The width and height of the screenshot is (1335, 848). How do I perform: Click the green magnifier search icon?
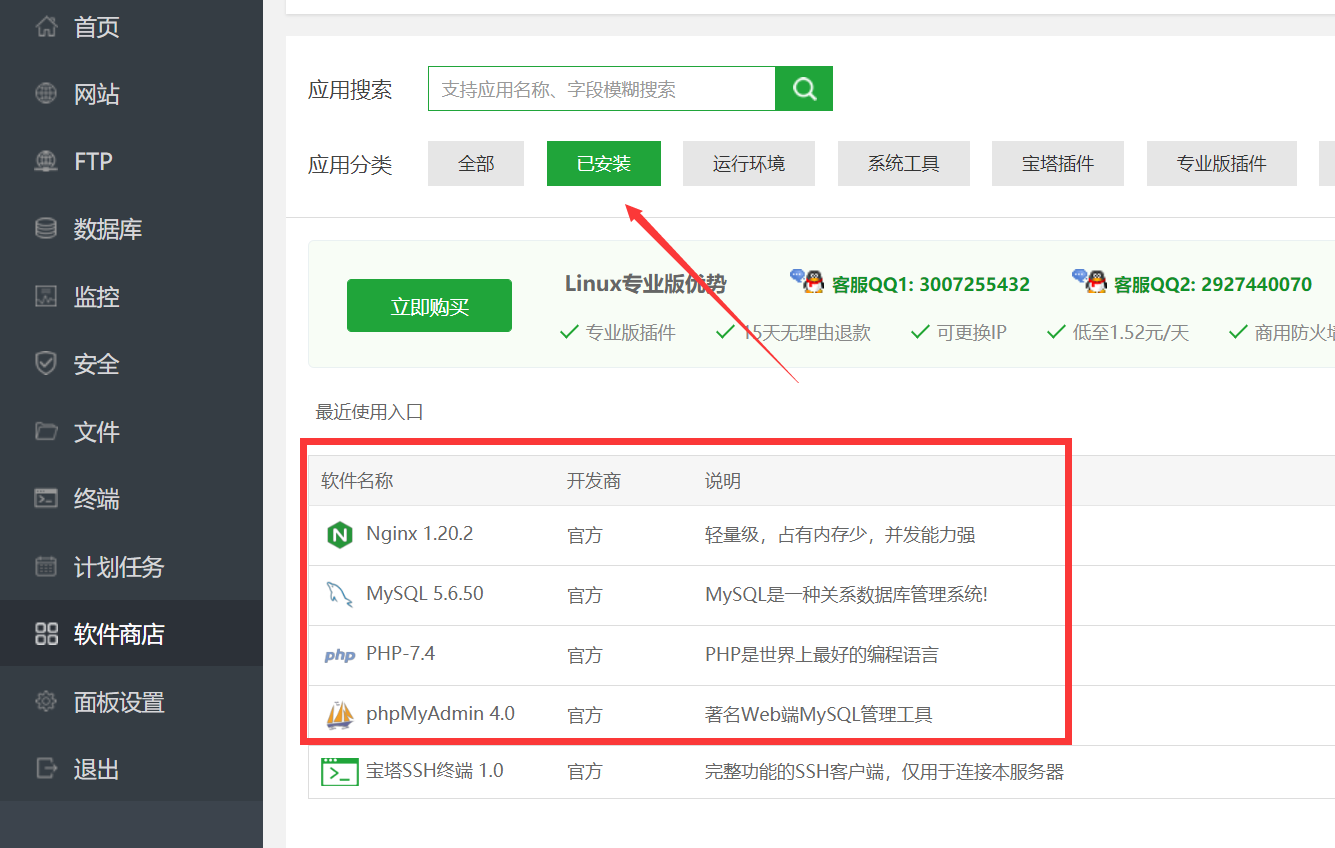(804, 88)
